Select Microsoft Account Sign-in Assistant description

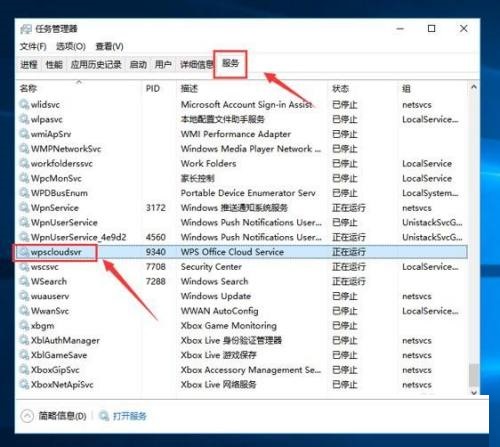[247, 104]
